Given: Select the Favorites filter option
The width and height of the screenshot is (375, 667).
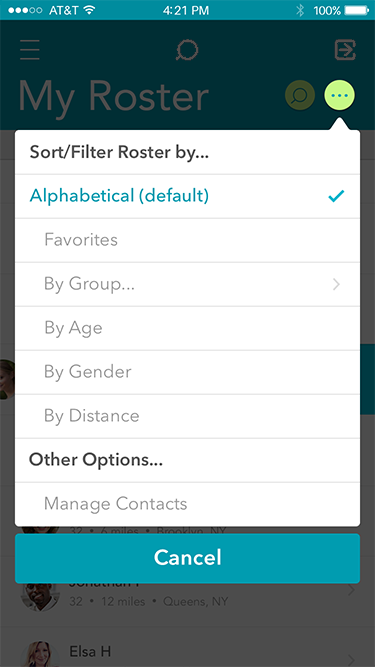Looking at the screenshot, I should (188, 240).
